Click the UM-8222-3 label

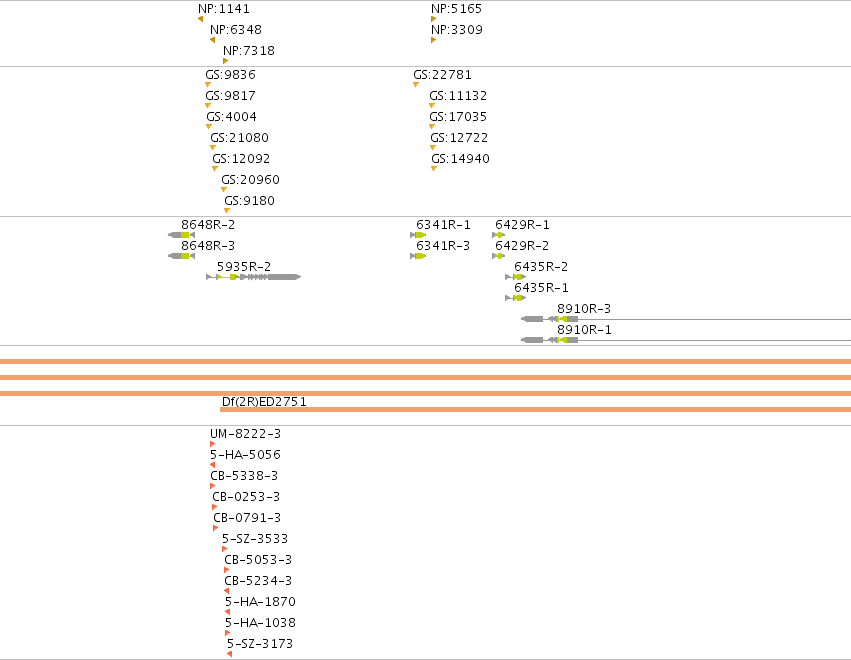245,434
